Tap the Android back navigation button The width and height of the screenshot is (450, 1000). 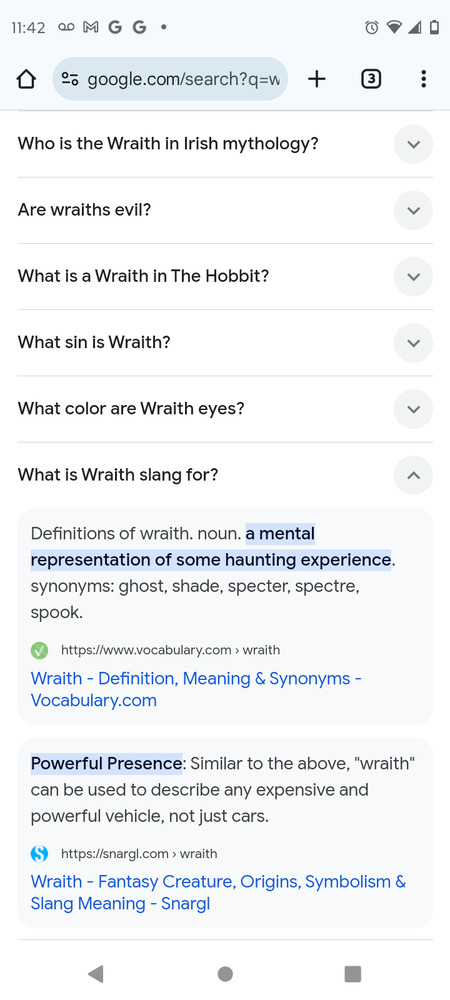96,973
